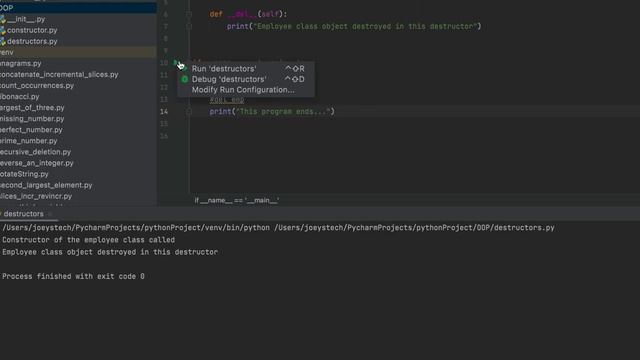The height and width of the screenshot is (360, 640).
Task: Click the run gutter arrow at line 10
Action: pos(176,62)
